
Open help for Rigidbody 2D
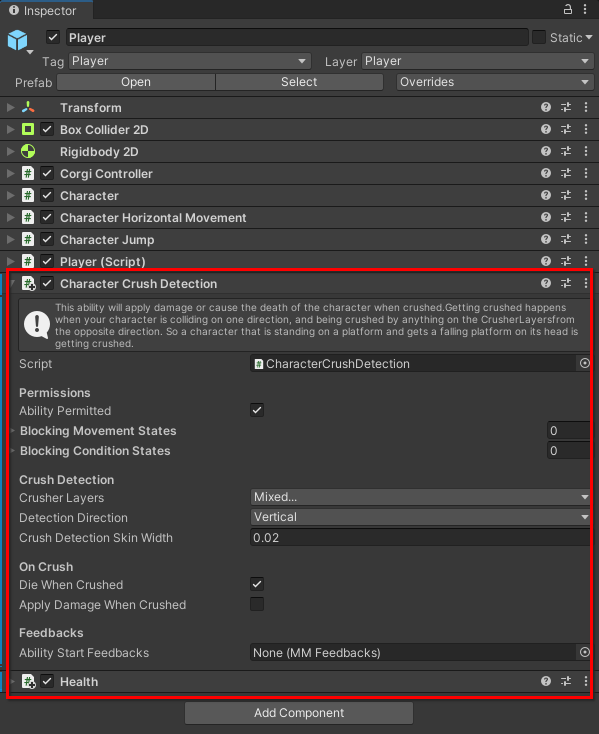pos(546,151)
